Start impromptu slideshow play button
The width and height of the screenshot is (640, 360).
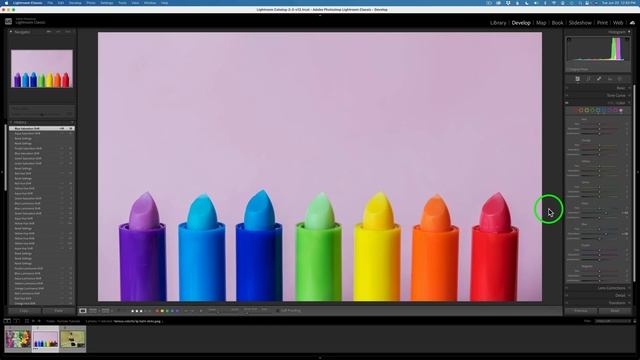point(201,311)
